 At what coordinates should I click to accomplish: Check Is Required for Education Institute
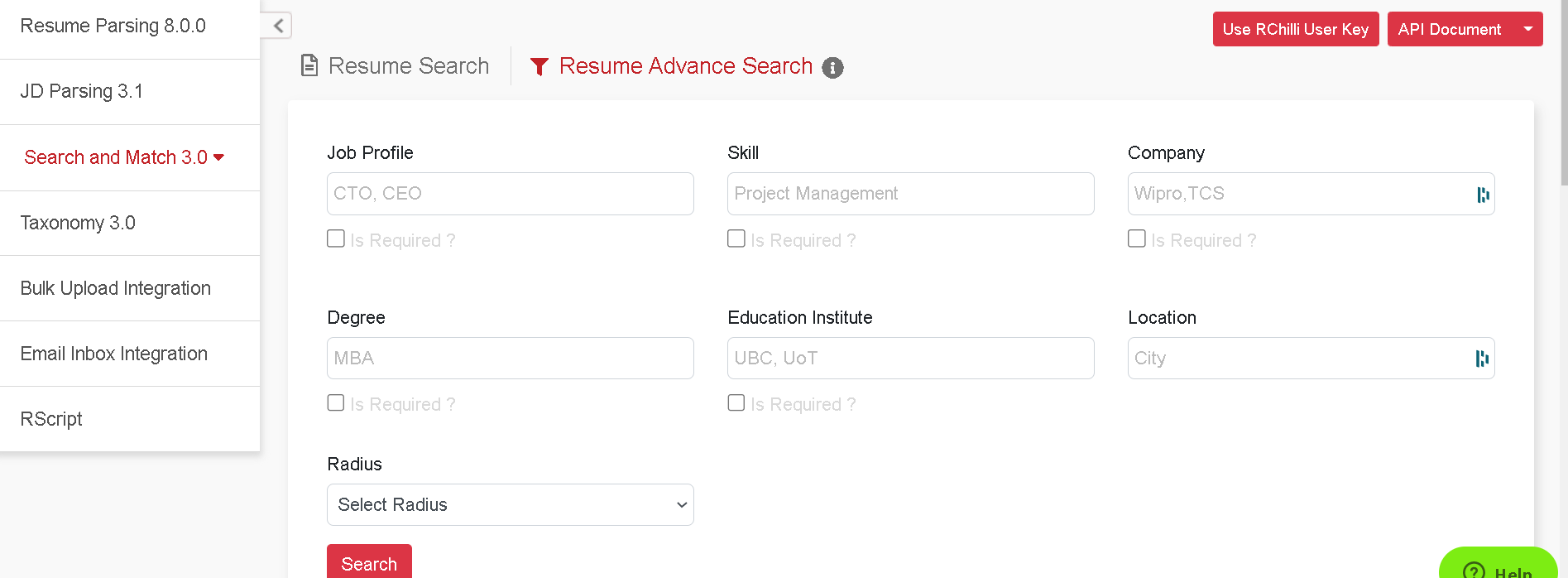tap(736, 402)
